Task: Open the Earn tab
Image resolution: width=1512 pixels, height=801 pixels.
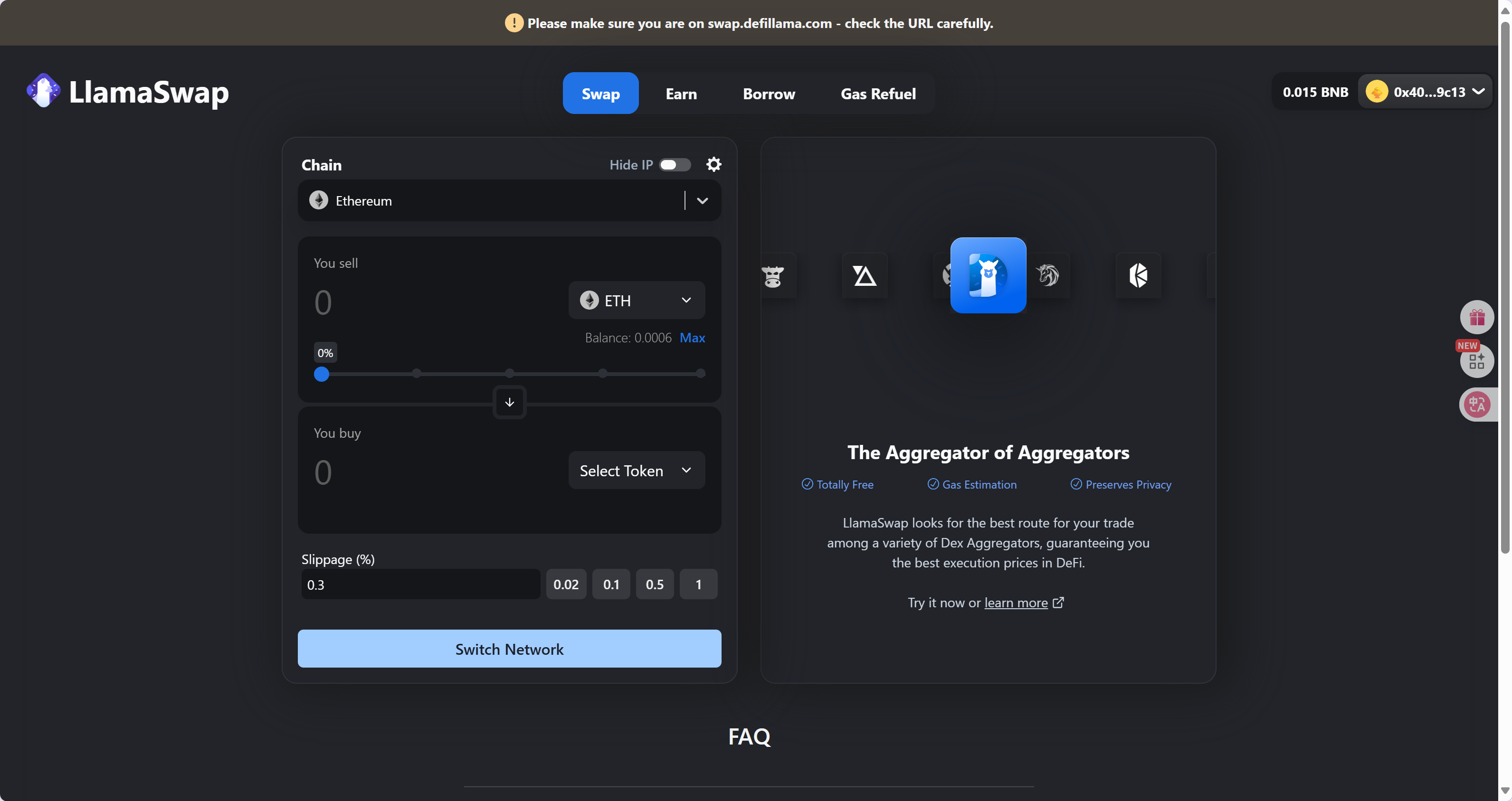Action: [x=681, y=94]
